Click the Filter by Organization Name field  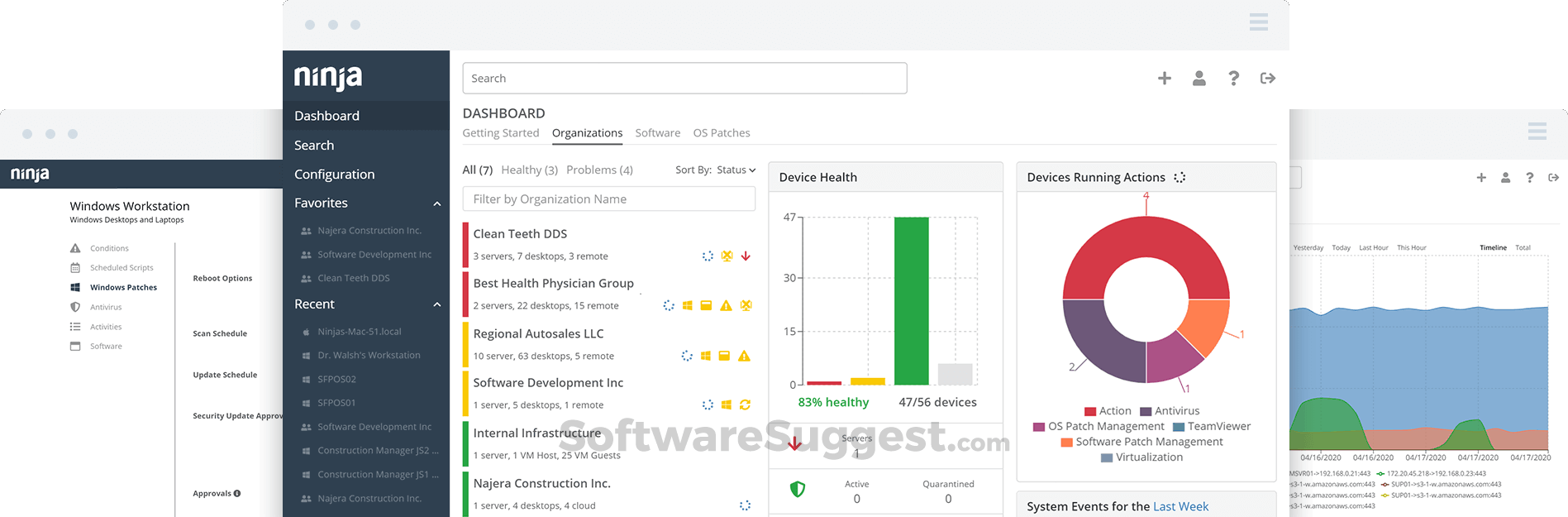coord(608,199)
